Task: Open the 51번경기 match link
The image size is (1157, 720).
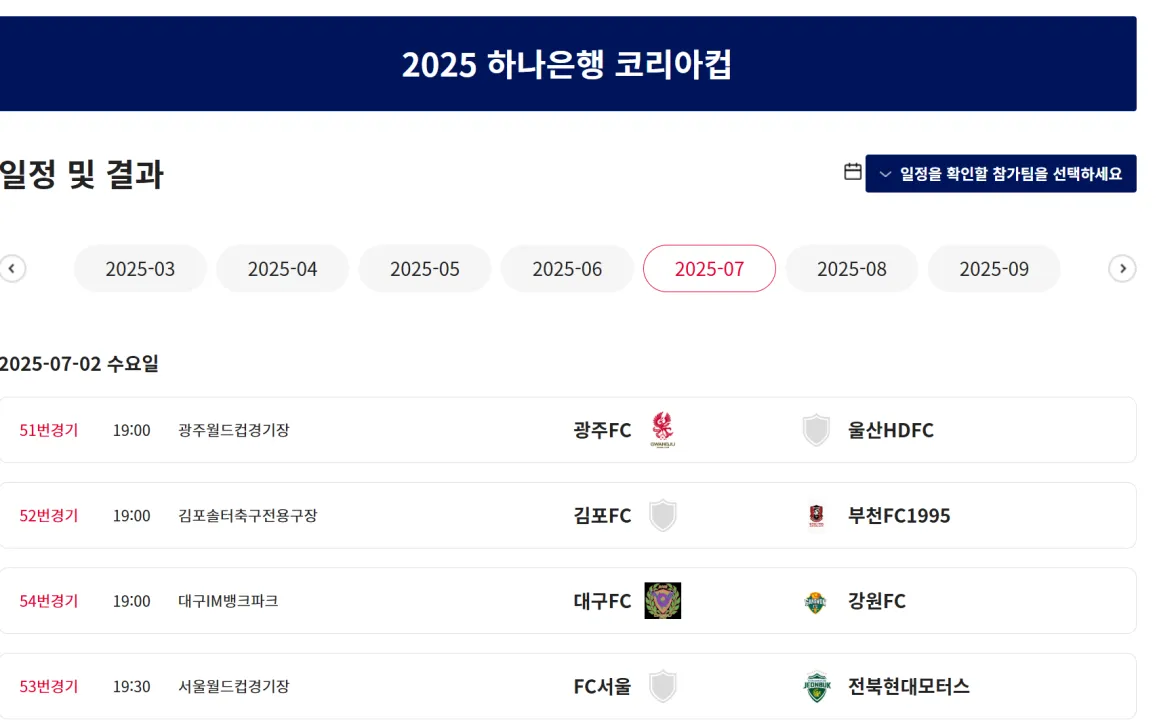Action: (x=49, y=430)
